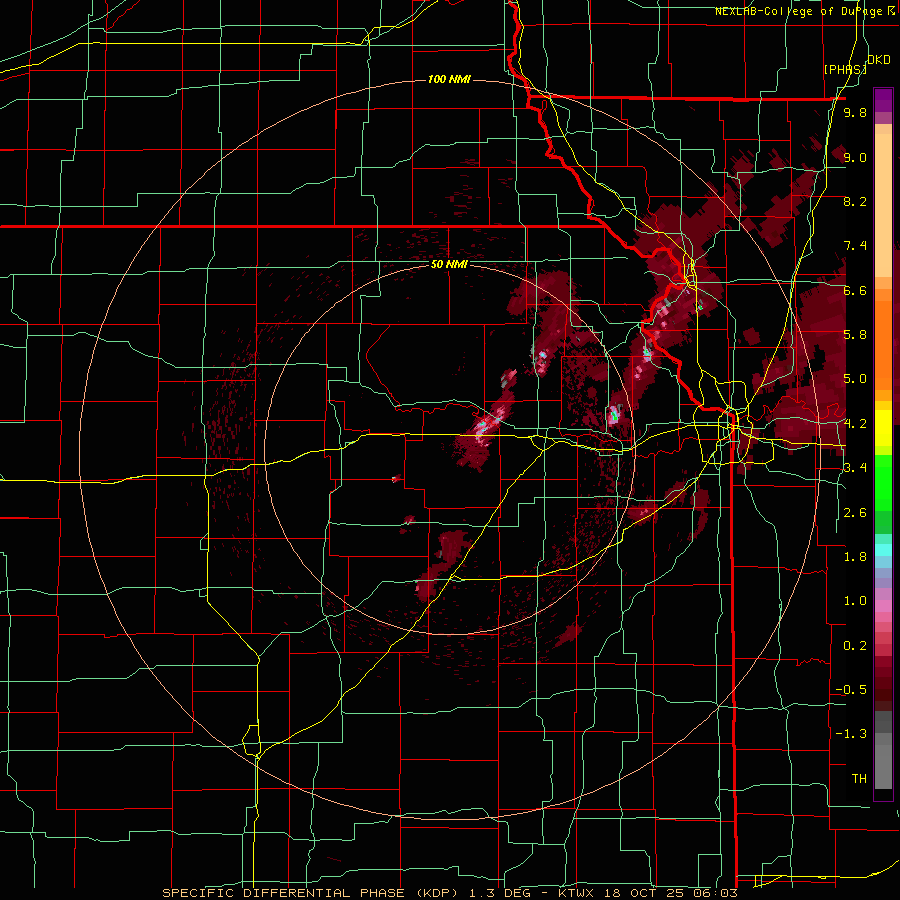Viewport: 900px width, 900px height.
Task: Click the 1.0 value on the color scale
Action: [855, 602]
